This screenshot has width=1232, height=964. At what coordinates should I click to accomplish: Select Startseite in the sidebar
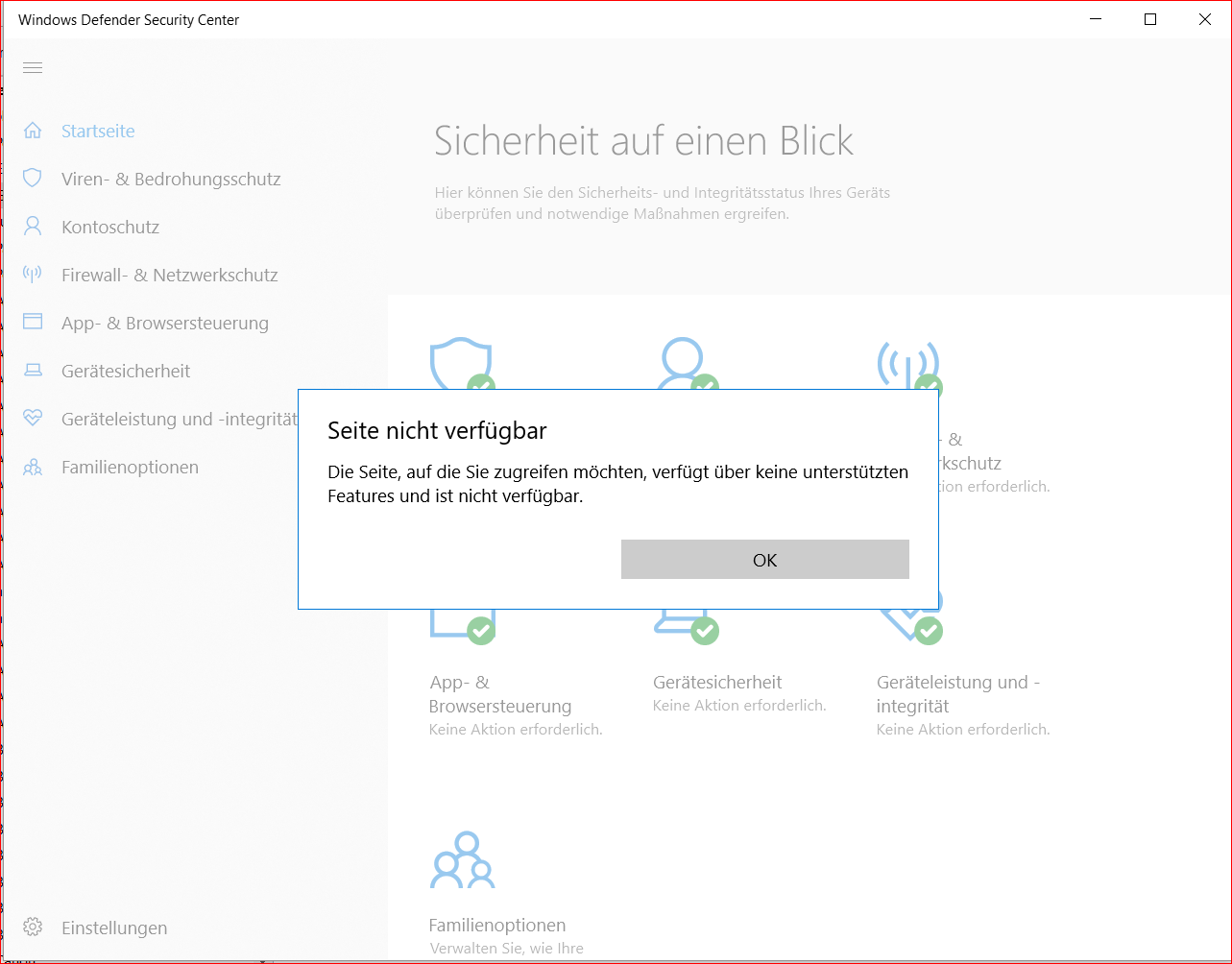tap(98, 131)
